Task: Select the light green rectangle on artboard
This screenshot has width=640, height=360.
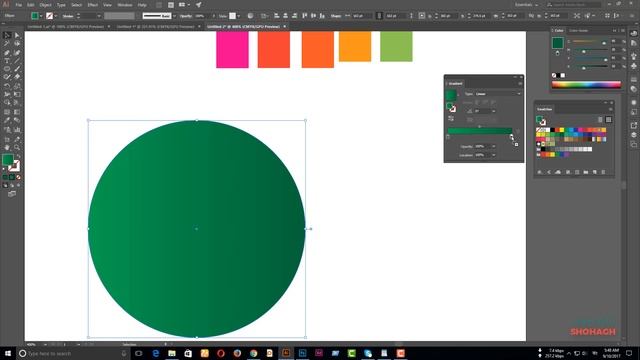Action: (396, 47)
